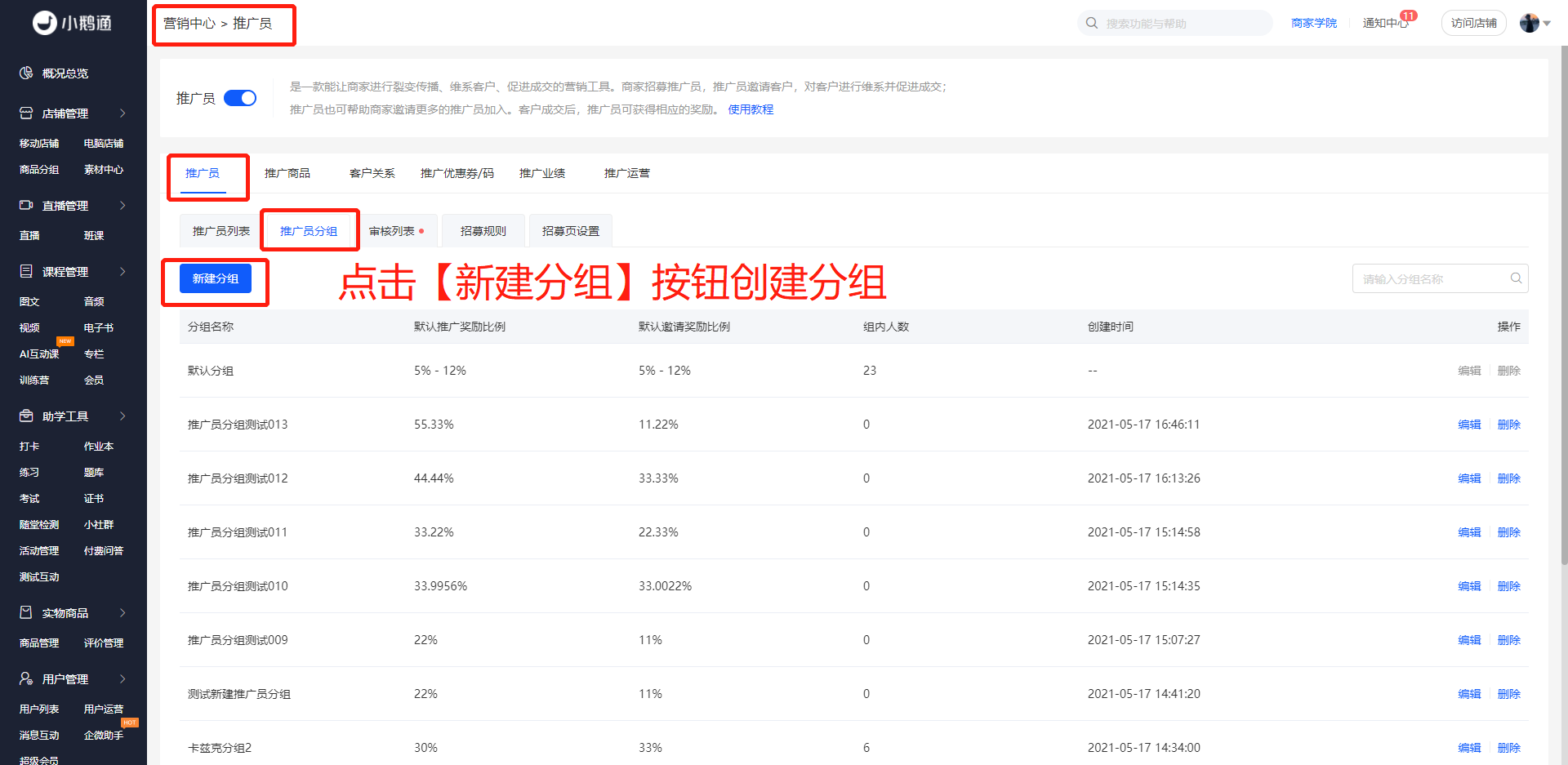Toggle the 推广员 feature switch
Image resolution: width=1568 pixels, height=765 pixels.
pos(240,98)
